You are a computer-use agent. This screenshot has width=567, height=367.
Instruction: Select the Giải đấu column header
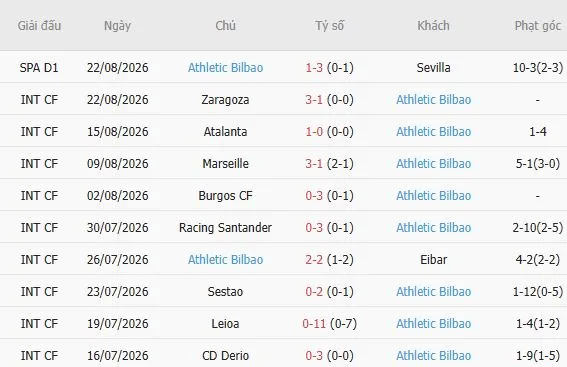[x=39, y=26]
